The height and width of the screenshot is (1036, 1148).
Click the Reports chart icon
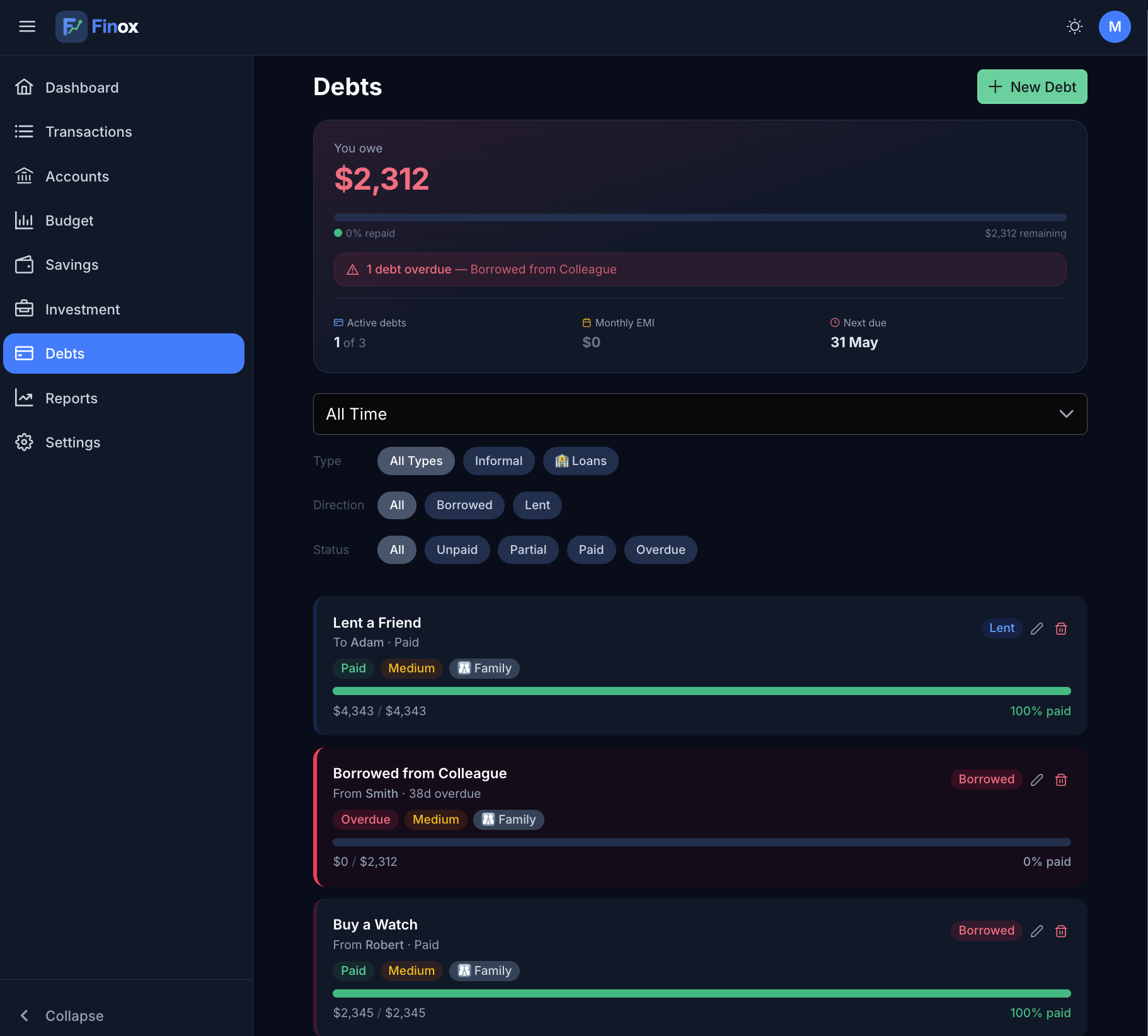pyautogui.click(x=24, y=398)
